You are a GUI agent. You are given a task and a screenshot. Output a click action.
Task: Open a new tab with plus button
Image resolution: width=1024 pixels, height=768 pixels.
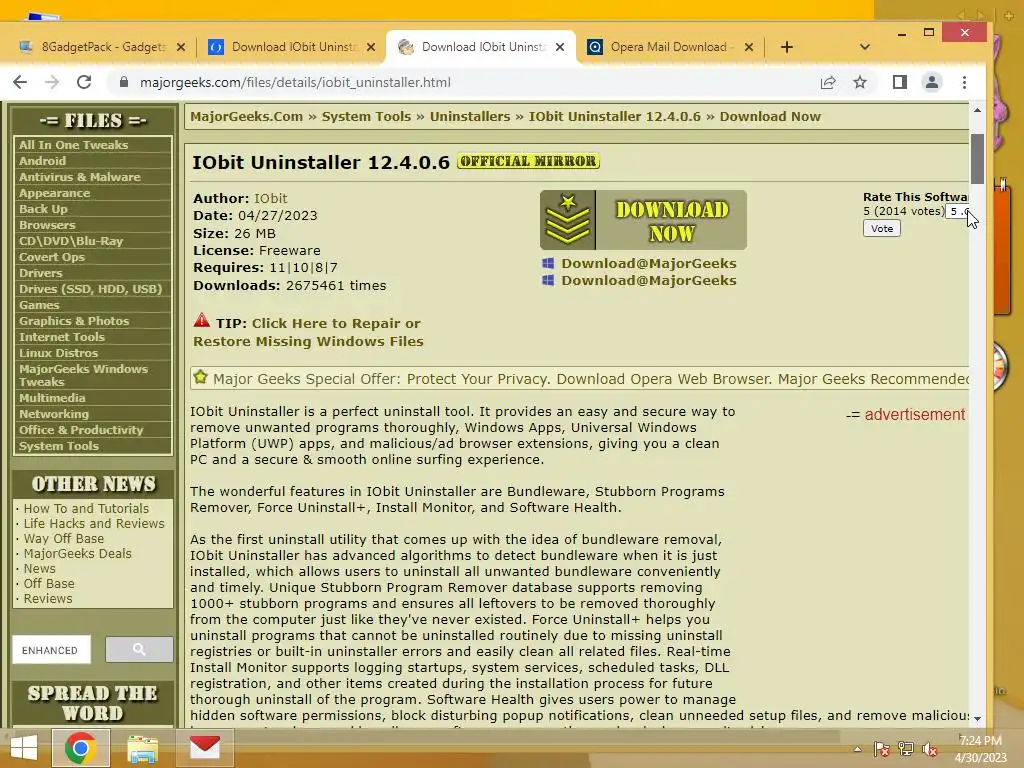[787, 47]
